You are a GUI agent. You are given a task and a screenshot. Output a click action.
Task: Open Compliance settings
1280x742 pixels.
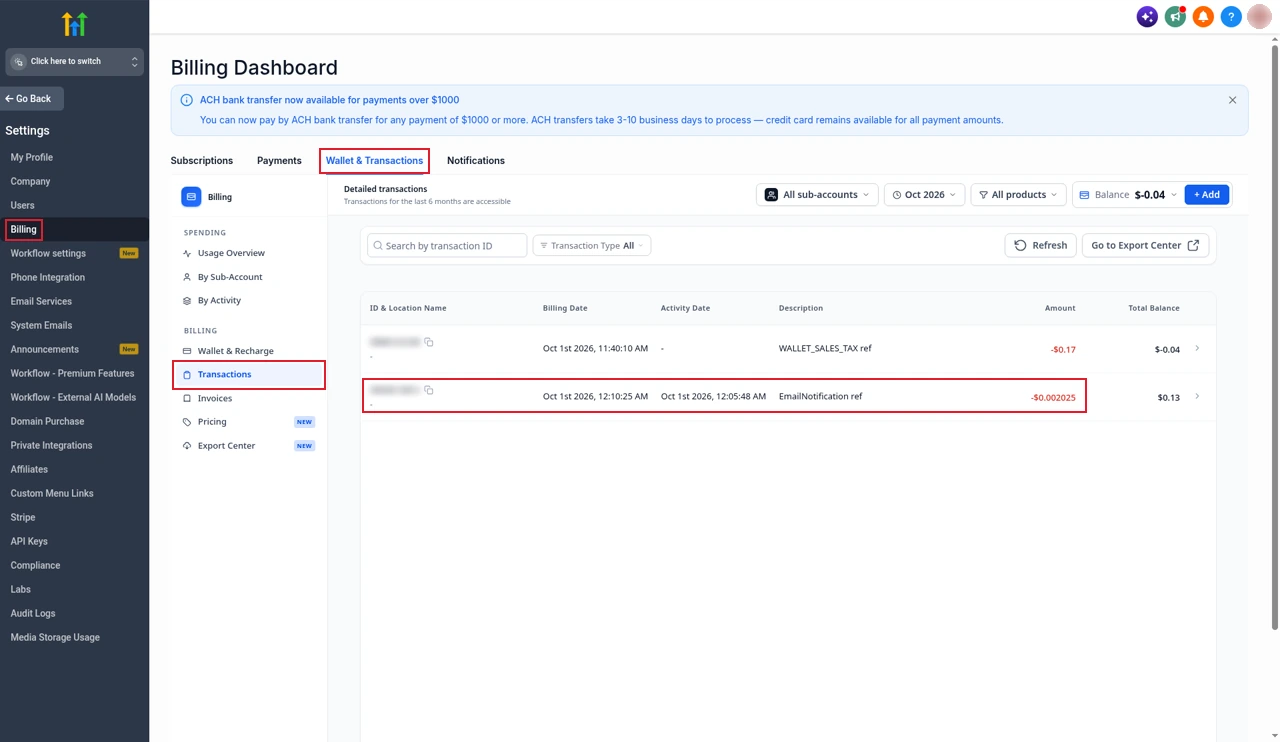point(35,565)
